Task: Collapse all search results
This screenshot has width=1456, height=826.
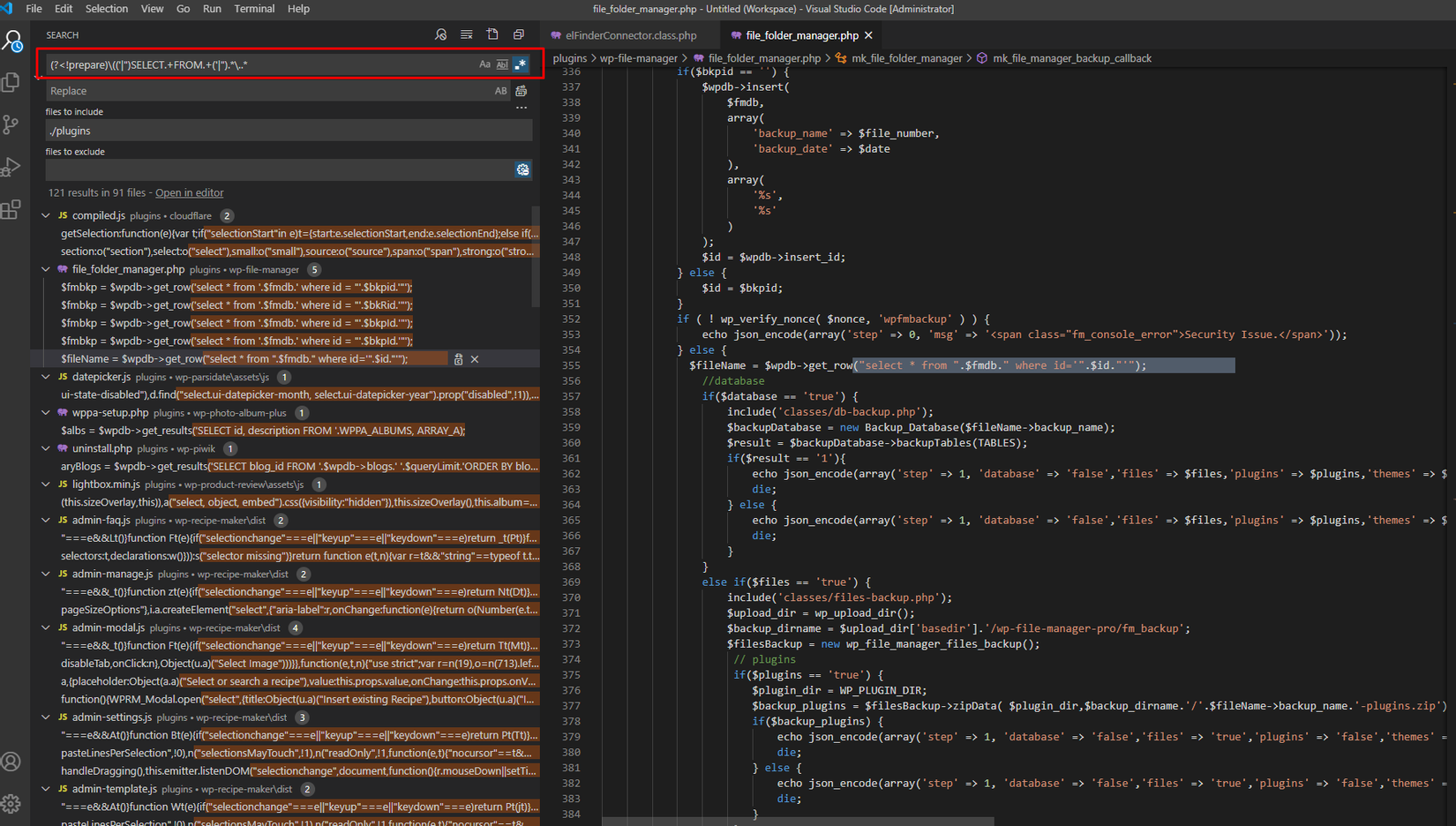Action: pos(519,35)
